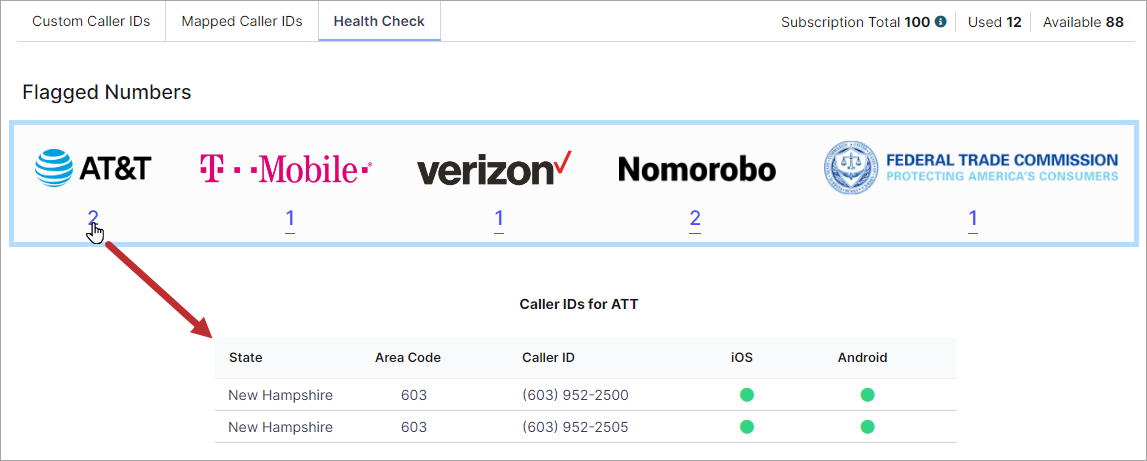This screenshot has width=1147, height=461.
Task: Click the Caller ID column header
Action: tap(549, 358)
